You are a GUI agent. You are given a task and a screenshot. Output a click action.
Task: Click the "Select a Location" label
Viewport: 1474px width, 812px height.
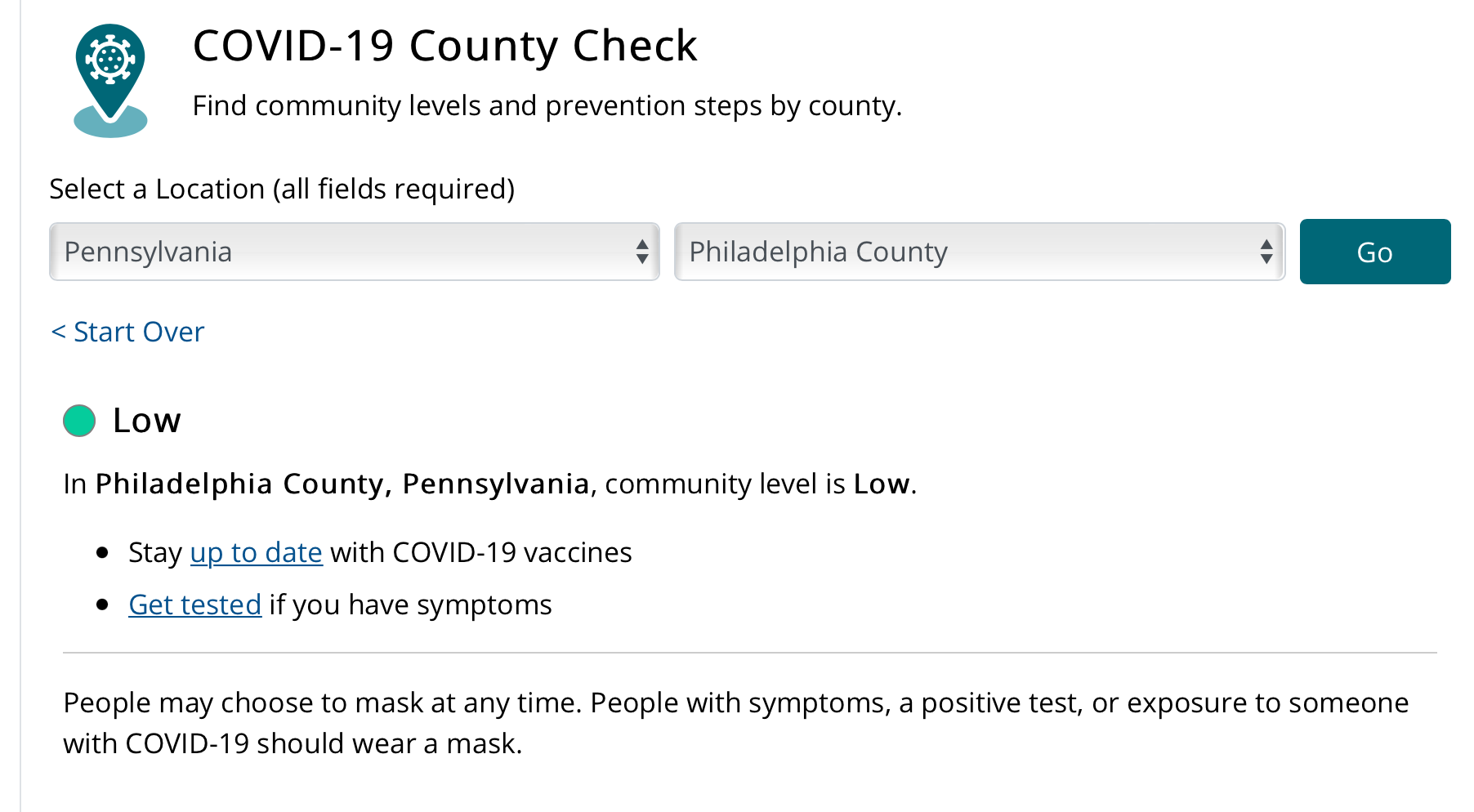pyautogui.click(x=282, y=189)
